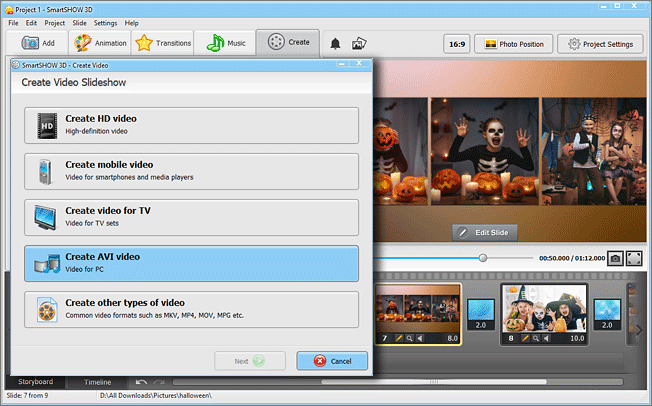Image resolution: width=652 pixels, height=406 pixels.
Task: Open the Slide menu
Action: 79,23
